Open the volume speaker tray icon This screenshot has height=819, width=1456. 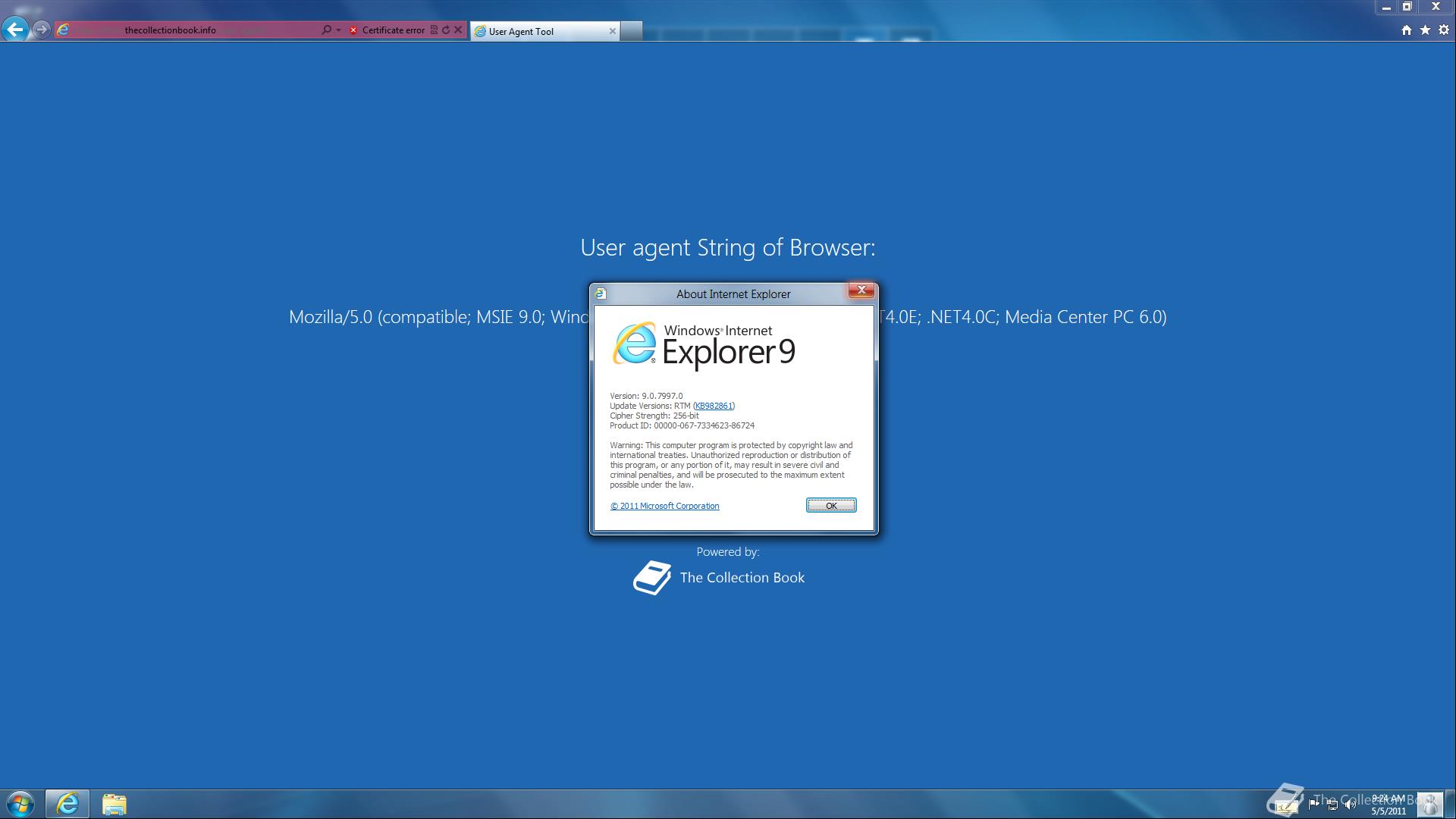[1351, 805]
